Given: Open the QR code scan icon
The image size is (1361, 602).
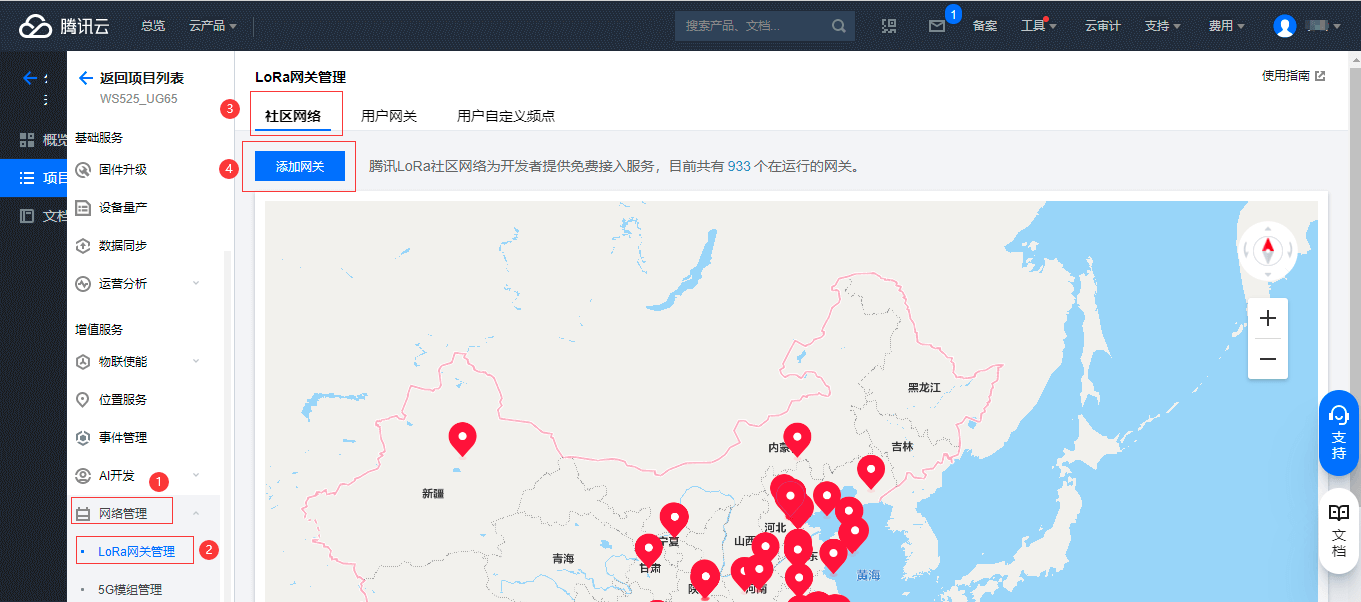Looking at the screenshot, I should click(x=889, y=26).
